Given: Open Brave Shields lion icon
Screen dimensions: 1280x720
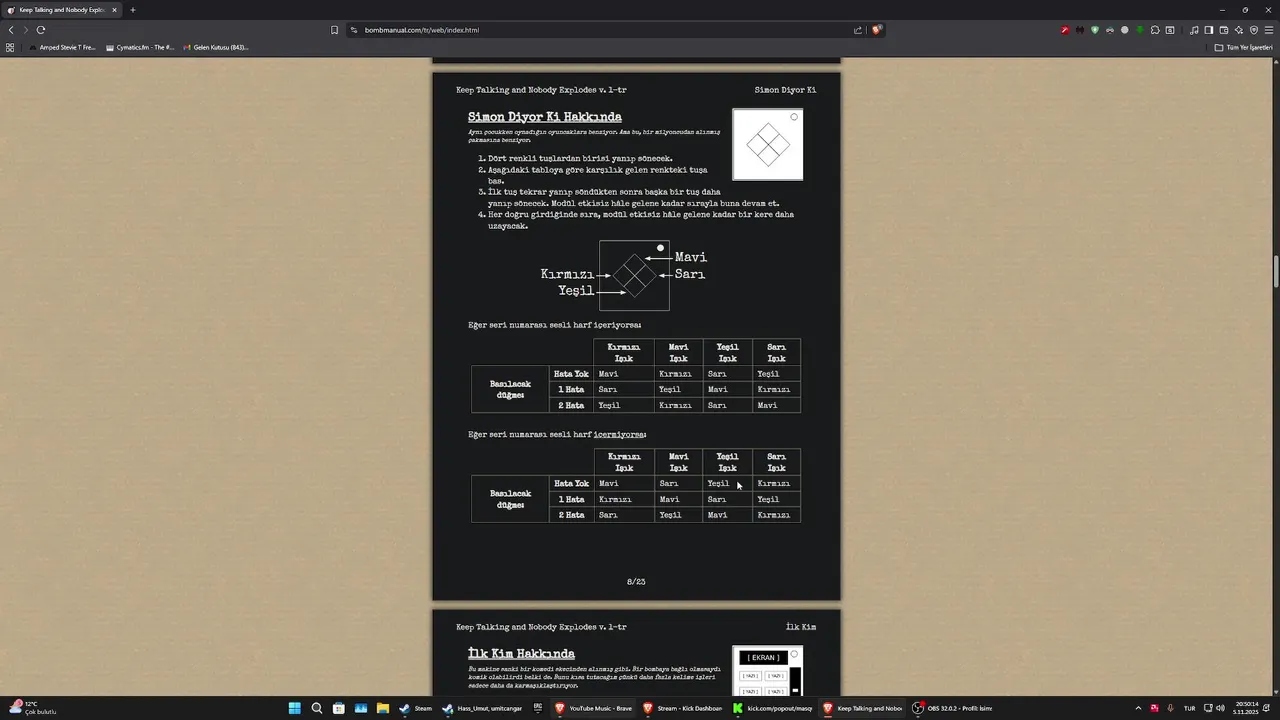Looking at the screenshot, I should [x=876, y=30].
